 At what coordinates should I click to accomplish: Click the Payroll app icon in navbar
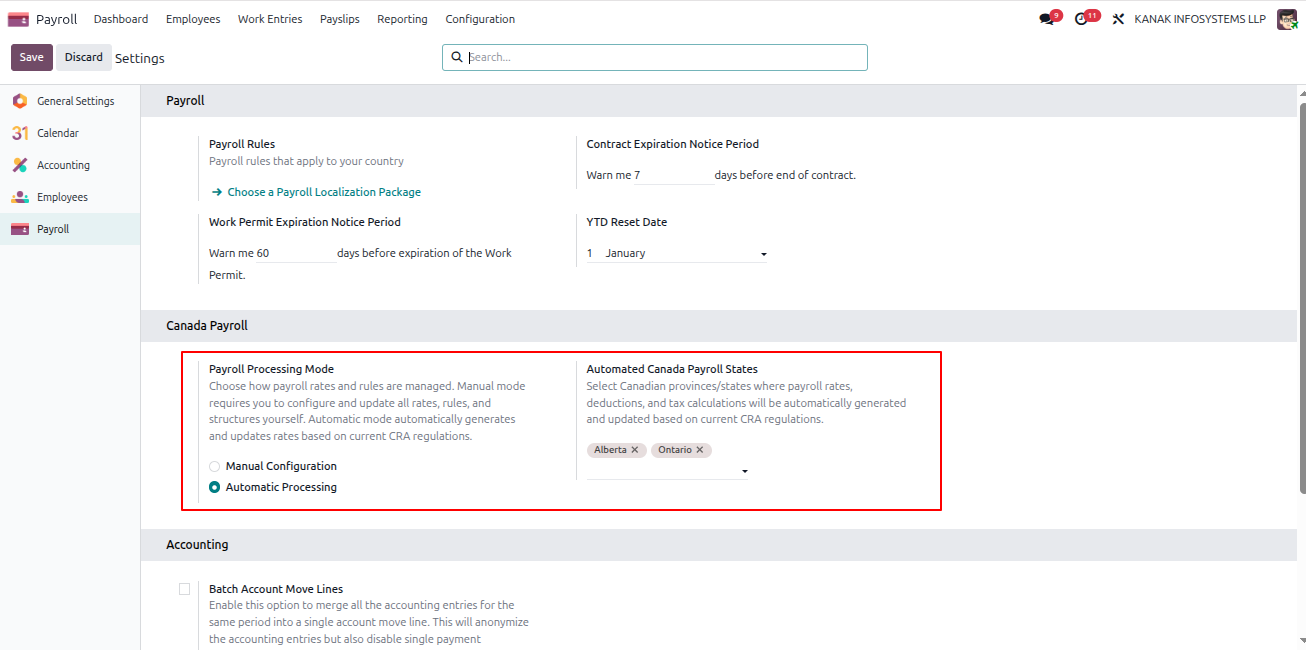[18, 19]
